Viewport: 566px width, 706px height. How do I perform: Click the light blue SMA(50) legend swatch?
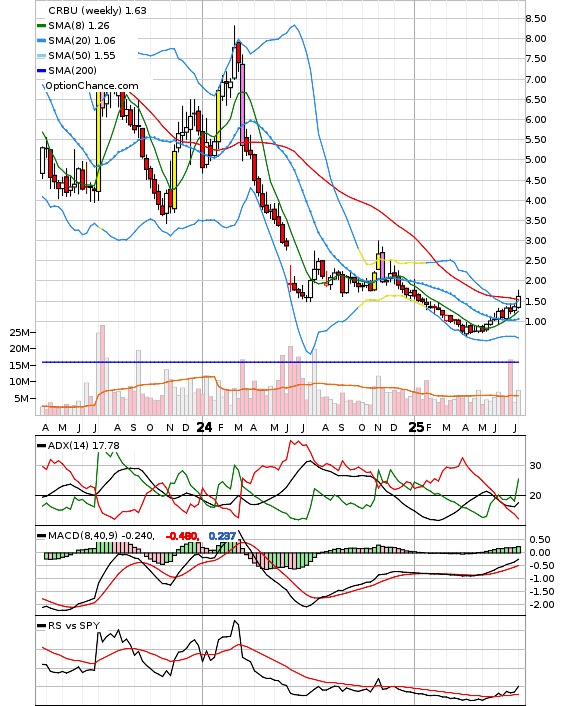(x=41, y=56)
